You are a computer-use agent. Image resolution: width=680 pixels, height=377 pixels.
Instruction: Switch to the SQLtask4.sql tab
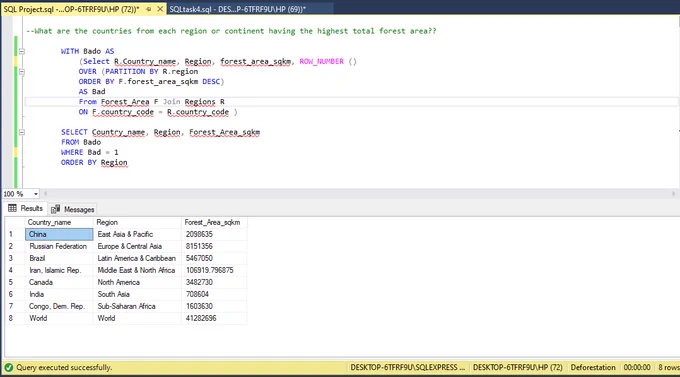(237, 9)
